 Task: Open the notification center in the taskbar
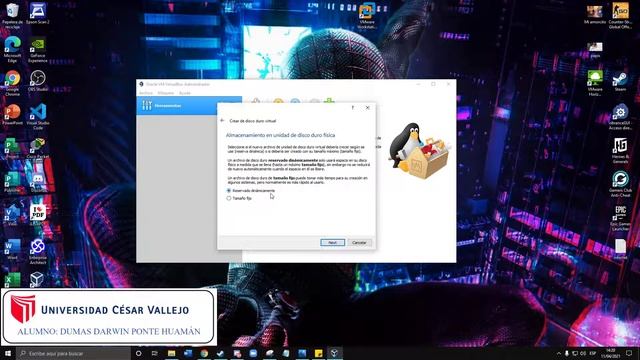pos(629,353)
